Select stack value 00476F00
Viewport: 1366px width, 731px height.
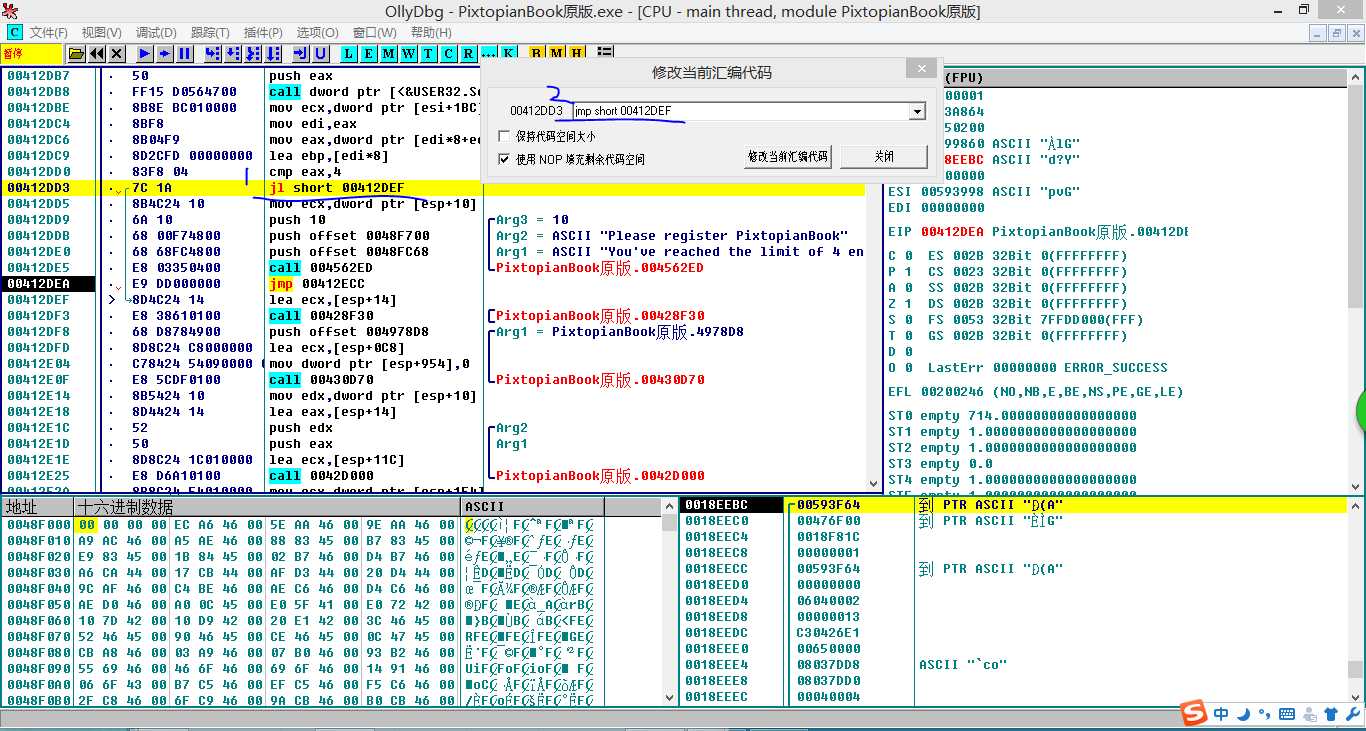pyautogui.click(x=829, y=521)
